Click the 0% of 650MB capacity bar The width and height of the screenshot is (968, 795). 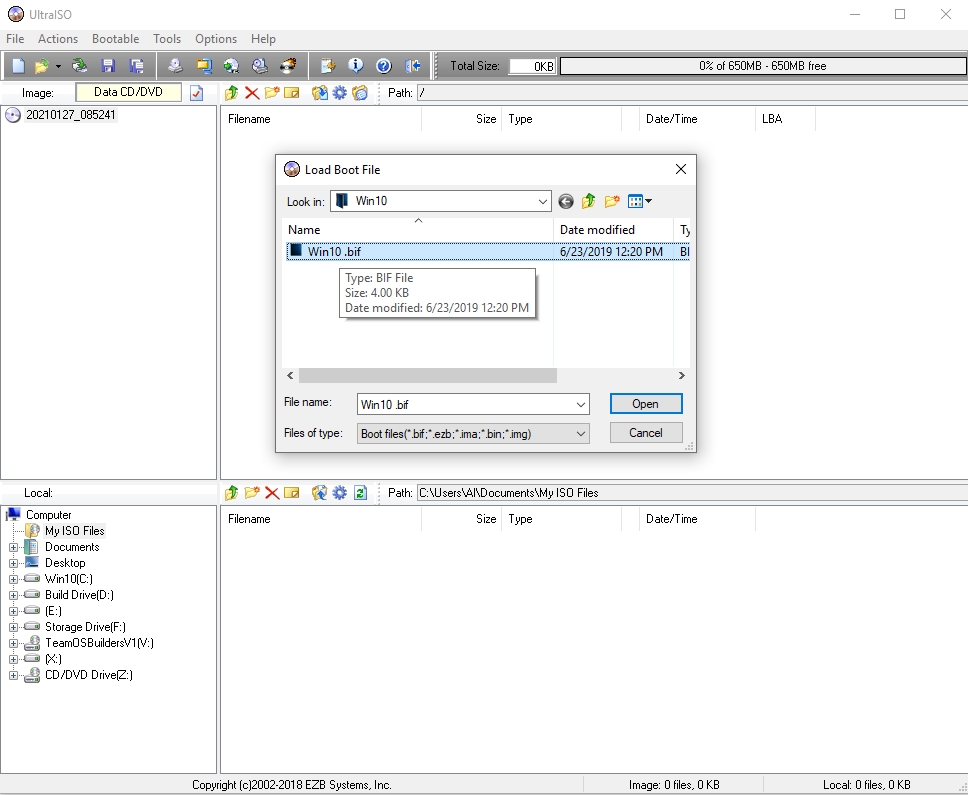[762, 66]
